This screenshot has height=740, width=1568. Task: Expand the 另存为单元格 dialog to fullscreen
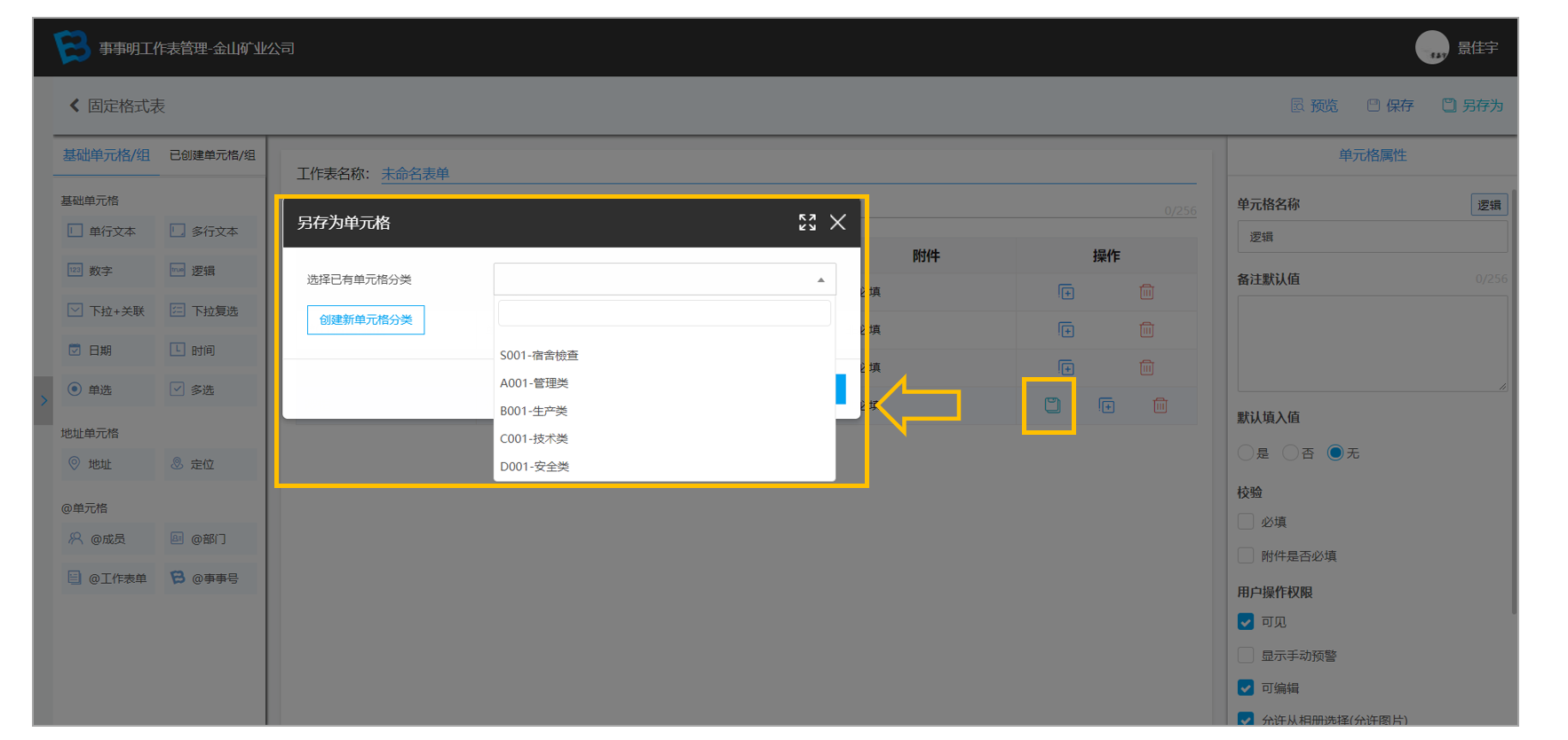(x=807, y=223)
